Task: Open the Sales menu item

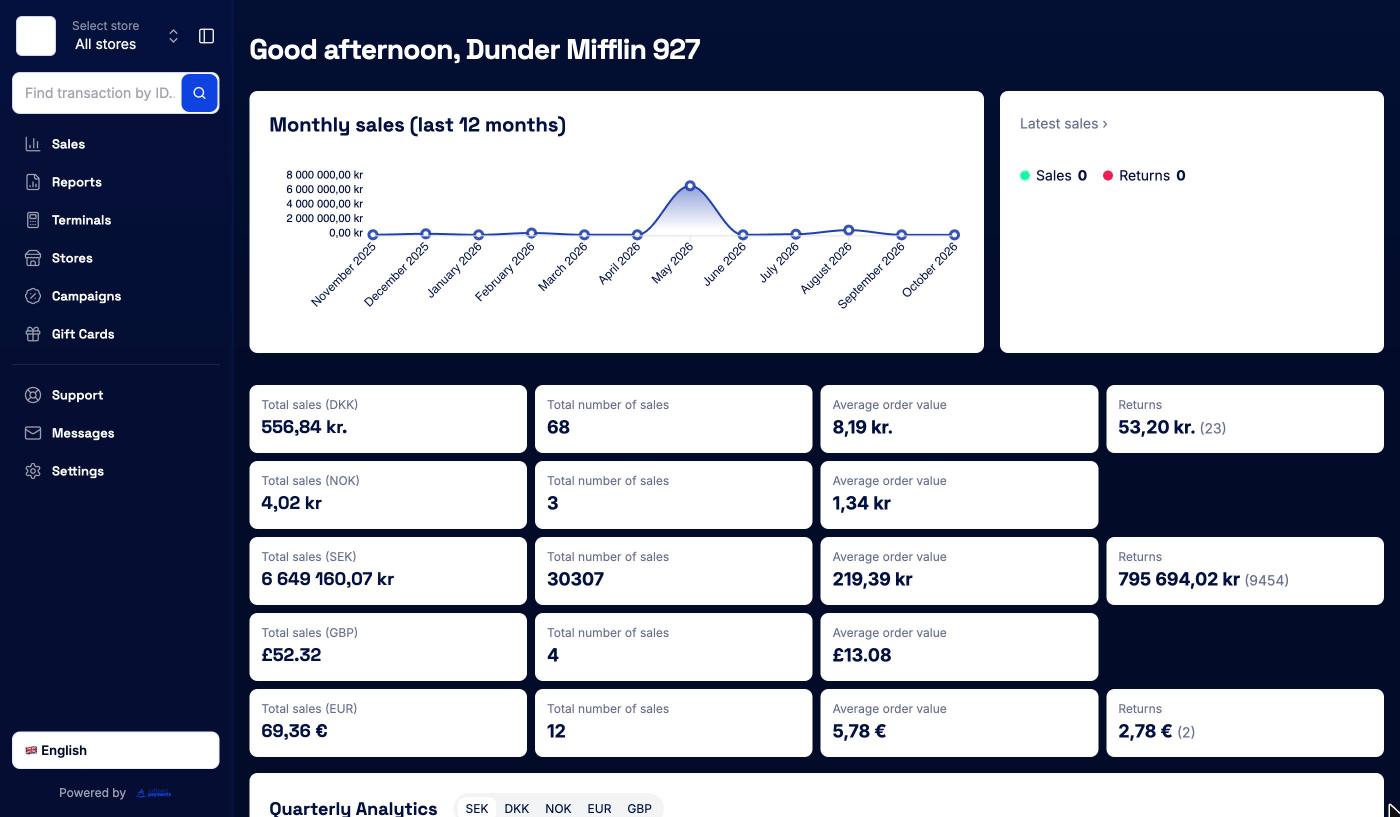Action: tap(116, 144)
